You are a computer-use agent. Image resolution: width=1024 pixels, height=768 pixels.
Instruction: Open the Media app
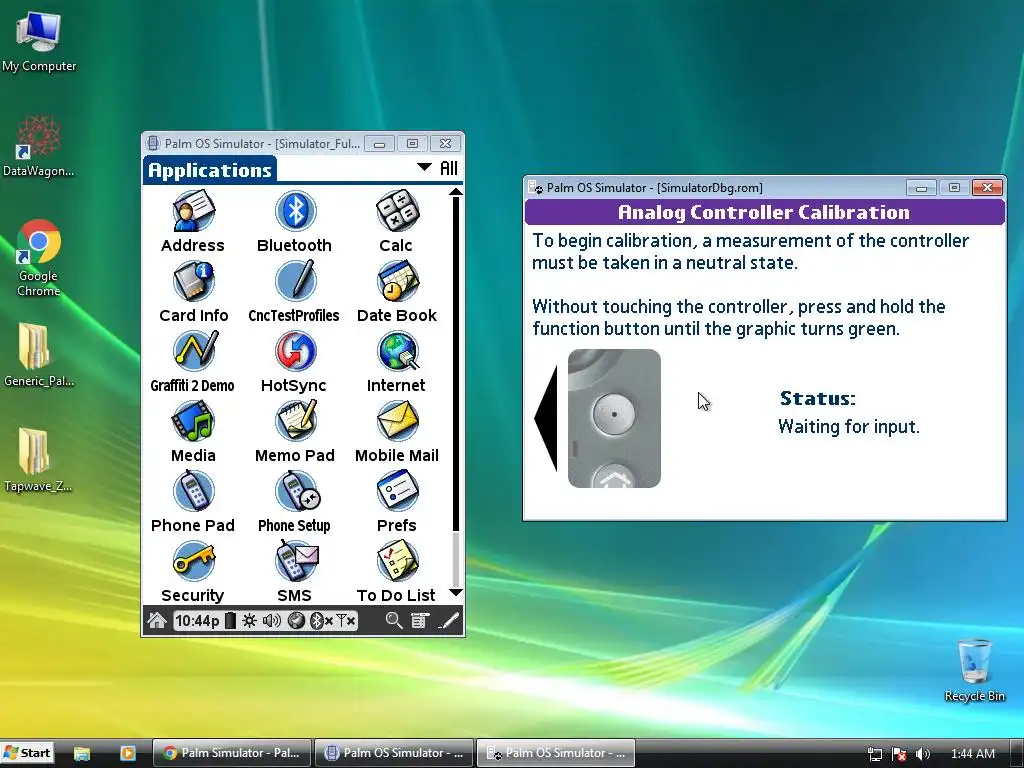pos(193,431)
